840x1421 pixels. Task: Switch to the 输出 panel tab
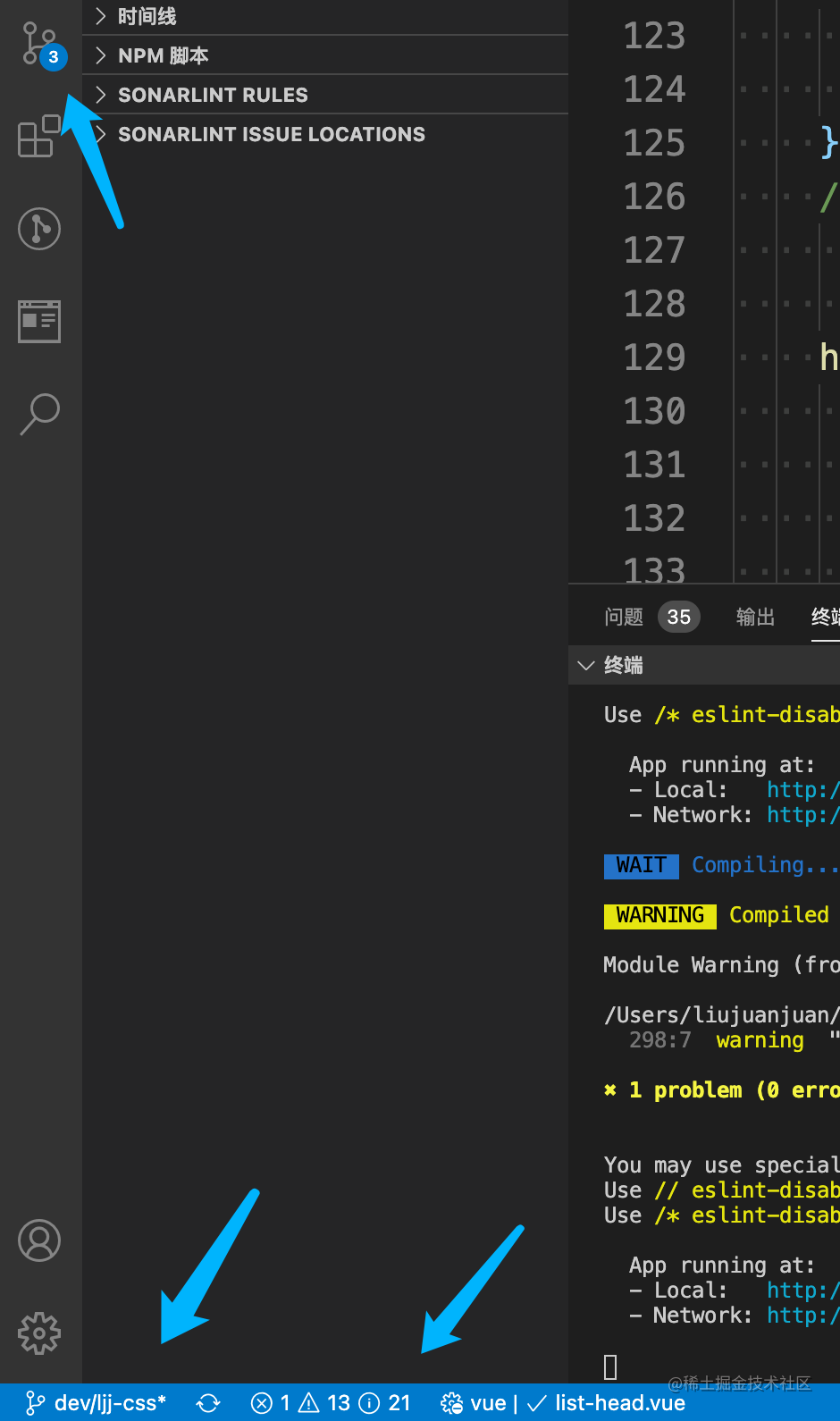[x=755, y=617]
